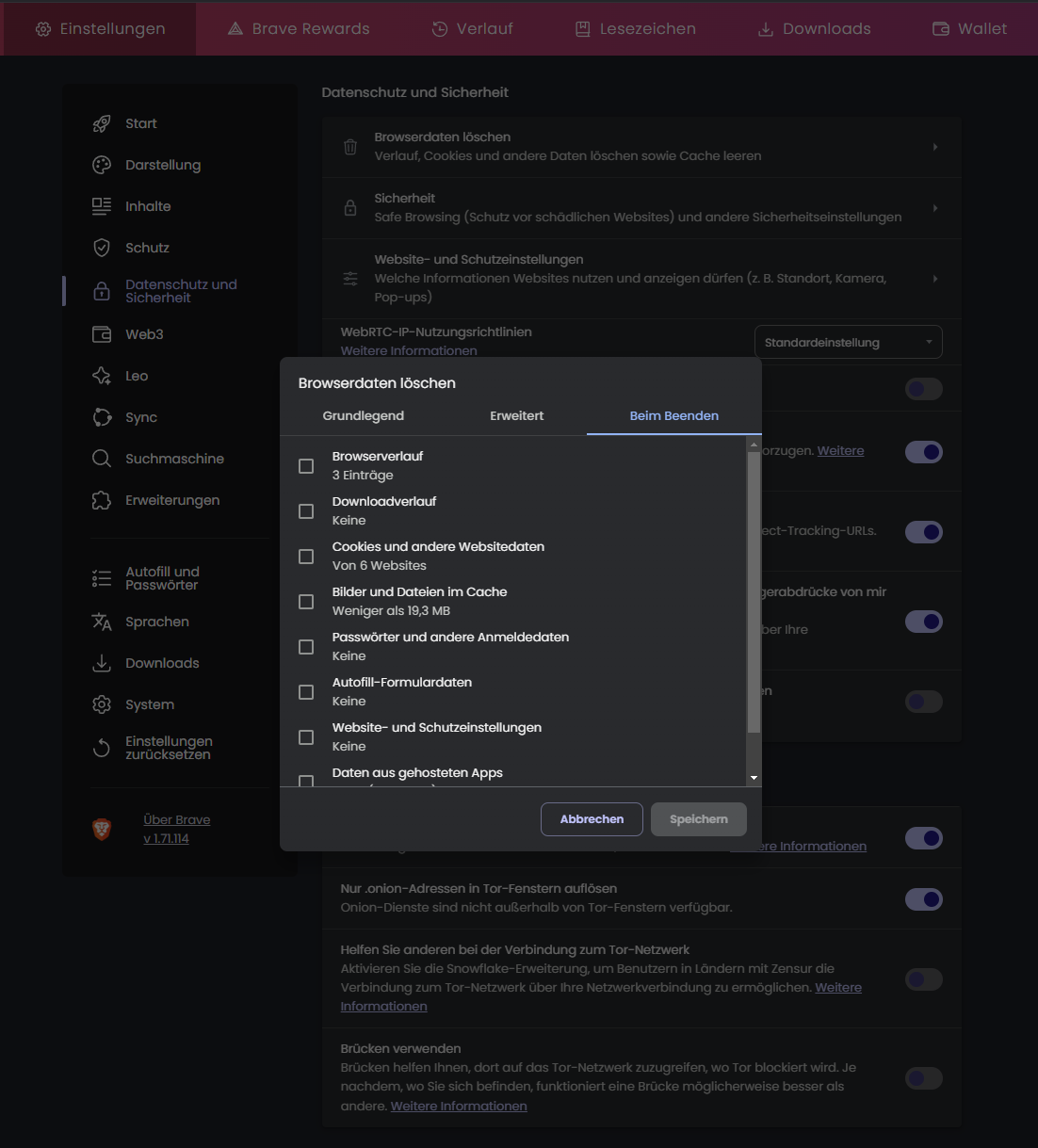Click the Suchmaschine magnifier icon
The width and height of the screenshot is (1038, 1148).
[x=102, y=459]
